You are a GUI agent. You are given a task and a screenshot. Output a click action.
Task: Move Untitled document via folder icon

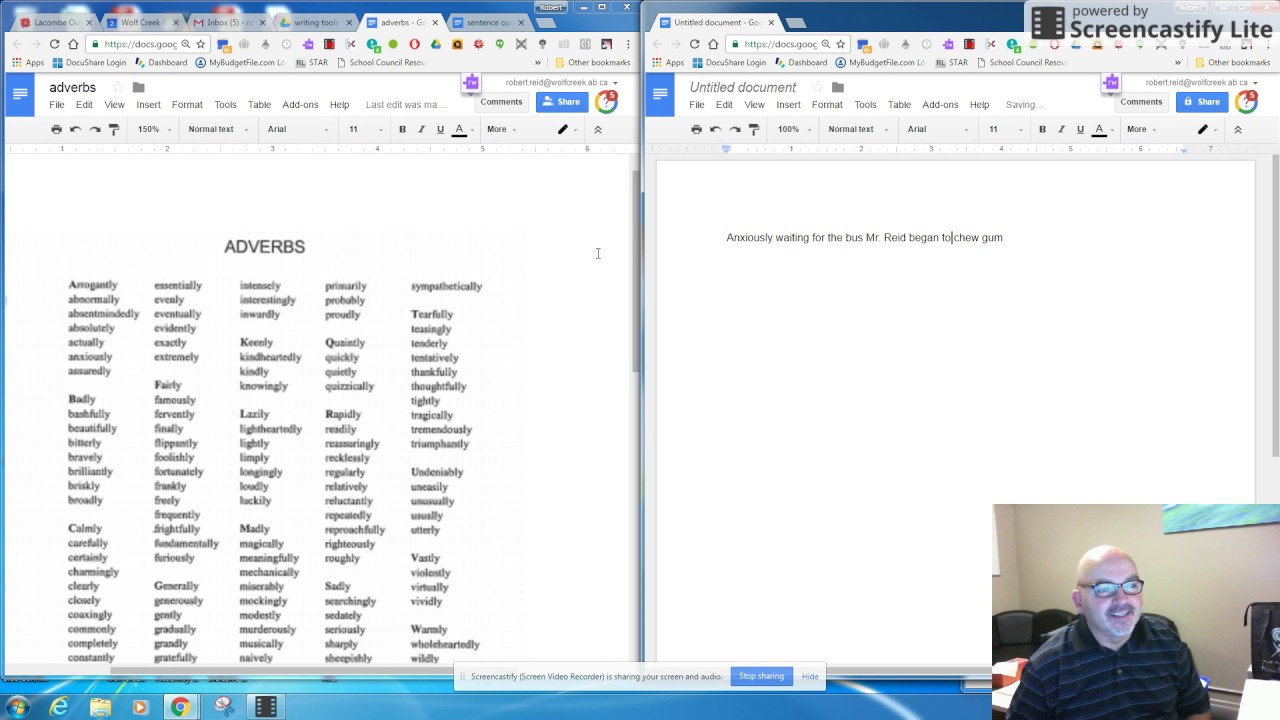[x=838, y=87]
